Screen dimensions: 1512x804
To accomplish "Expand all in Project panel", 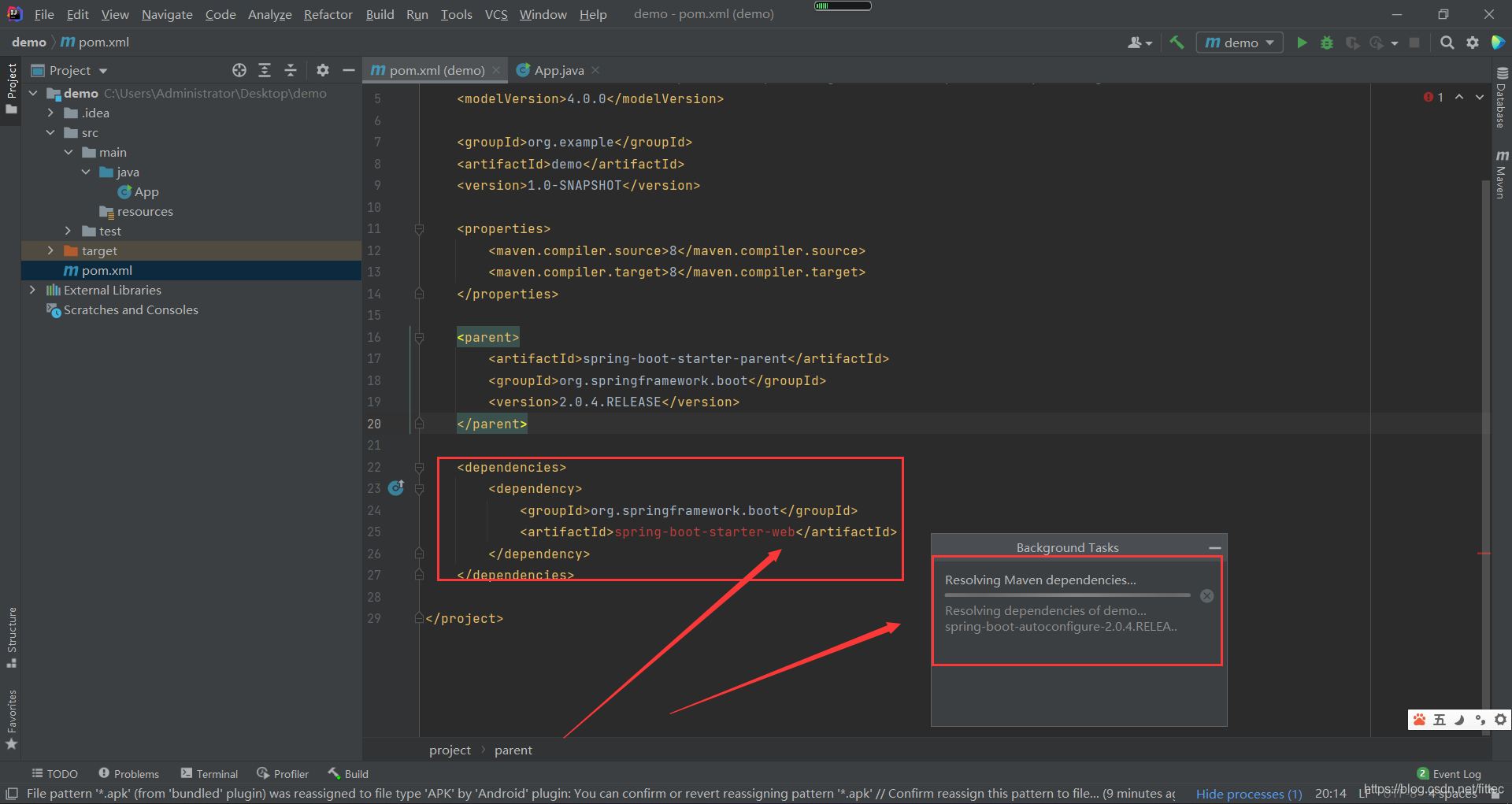I will click(x=265, y=70).
